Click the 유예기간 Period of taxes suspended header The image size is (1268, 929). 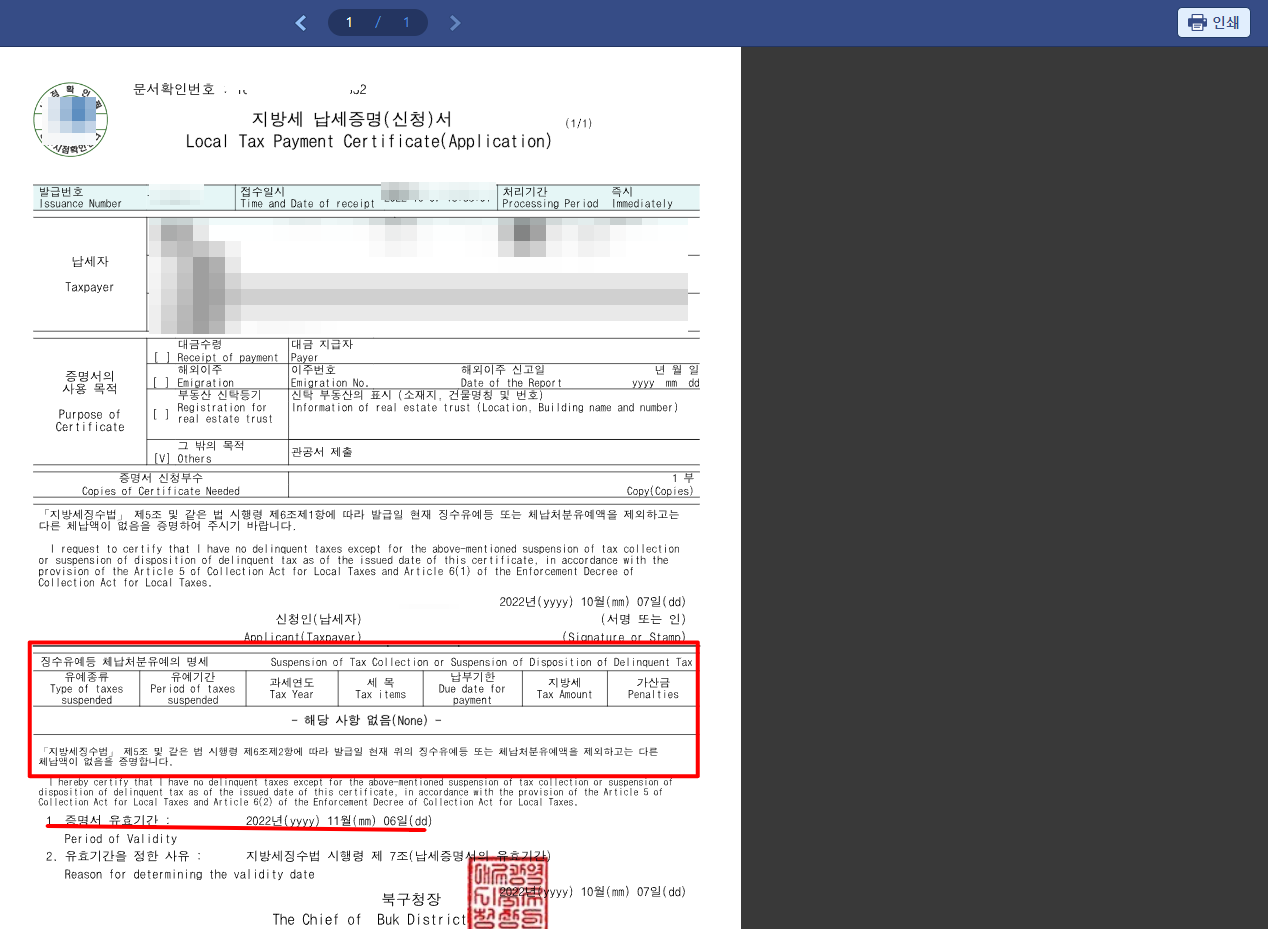(x=192, y=688)
